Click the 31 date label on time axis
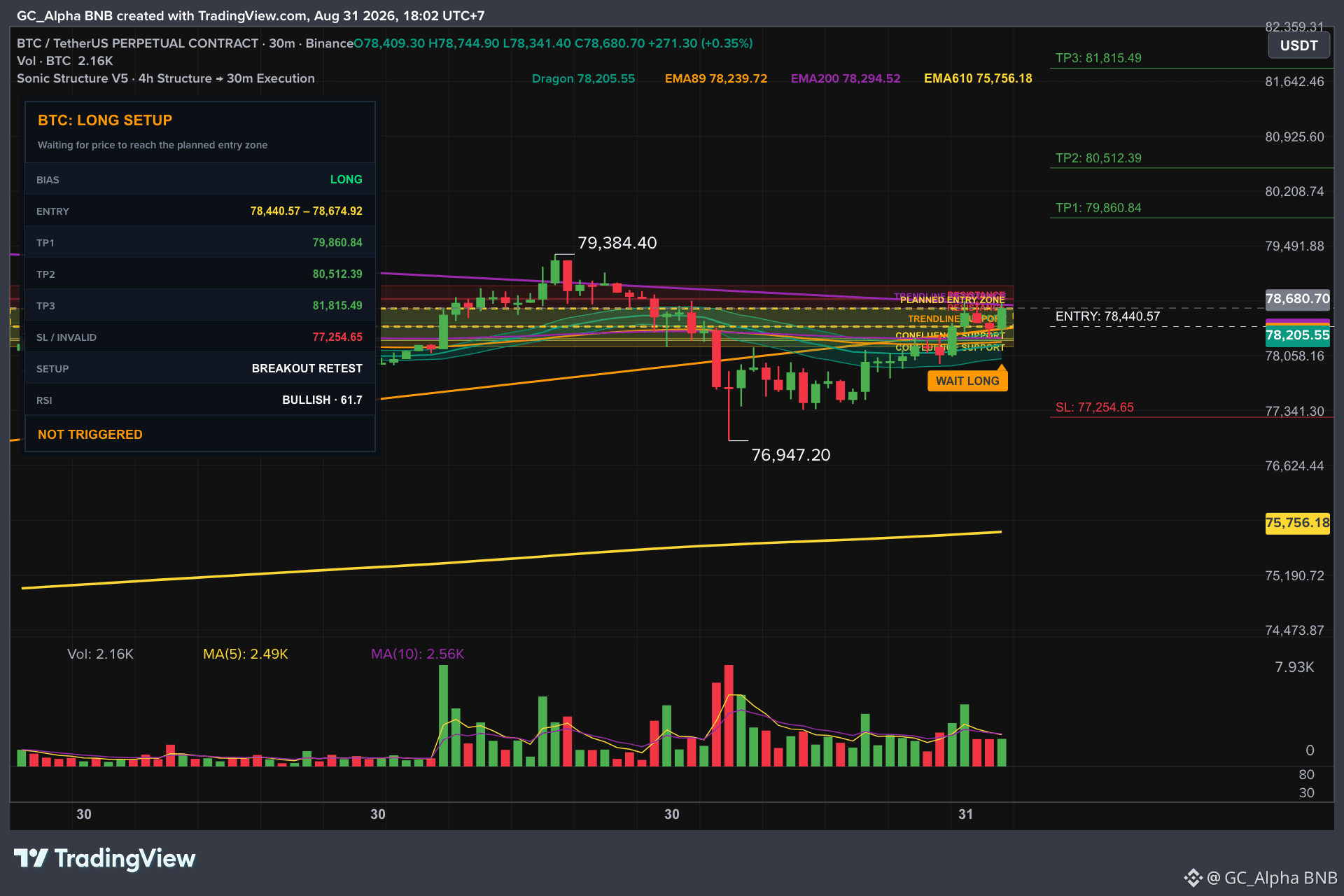The height and width of the screenshot is (896, 1344). (x=965, y=814)
